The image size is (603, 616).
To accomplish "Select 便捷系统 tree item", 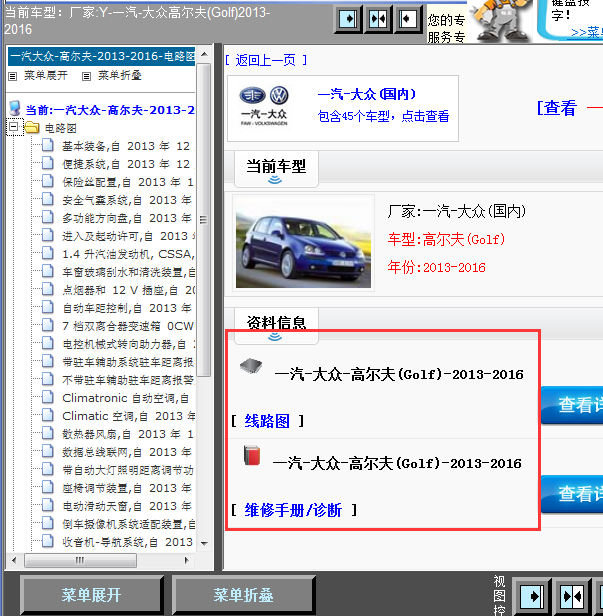I will click(x=128, y=164).
